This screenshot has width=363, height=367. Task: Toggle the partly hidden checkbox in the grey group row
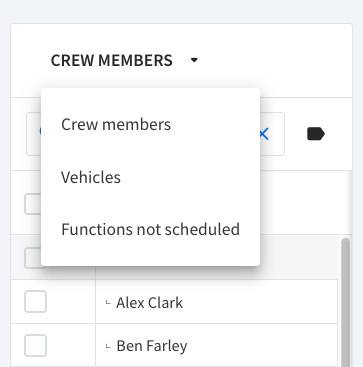(33, 258)
